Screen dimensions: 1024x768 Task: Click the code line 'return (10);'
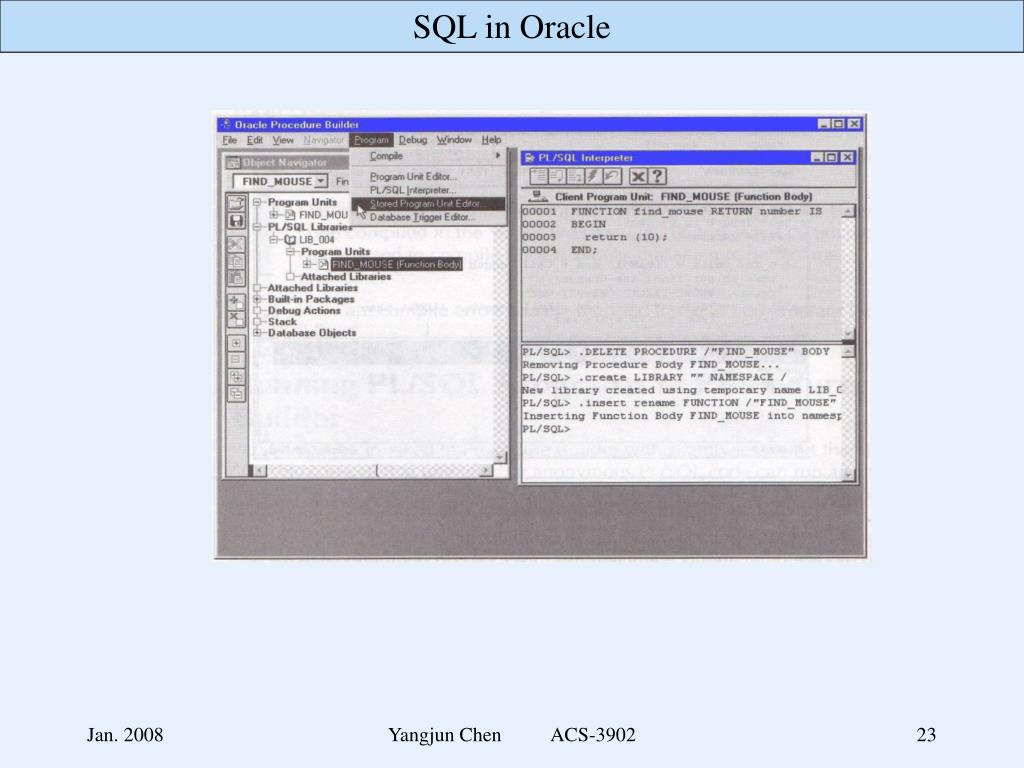point(626,237)
